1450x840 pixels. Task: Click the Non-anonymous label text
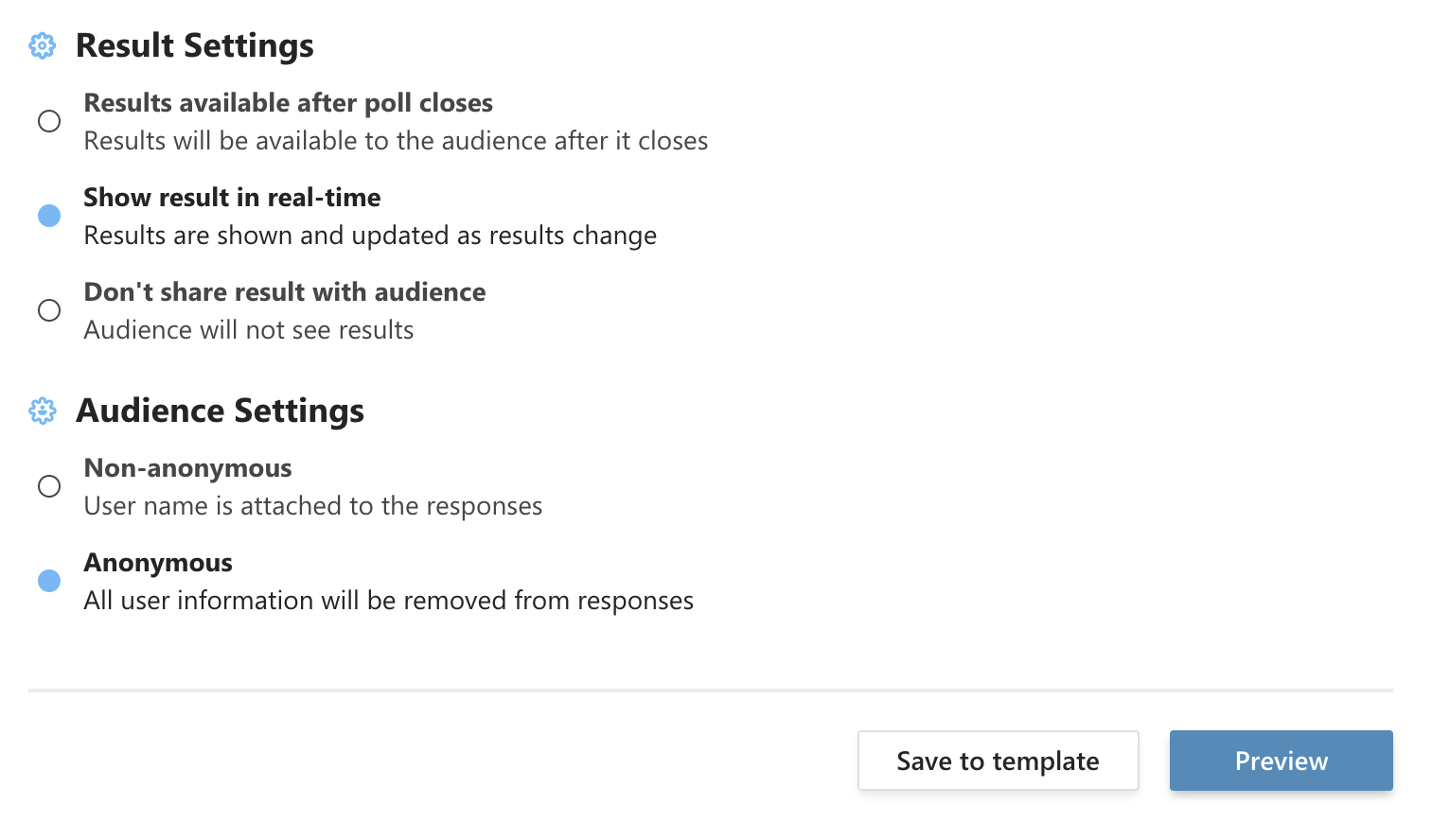(x=187, y=467)
